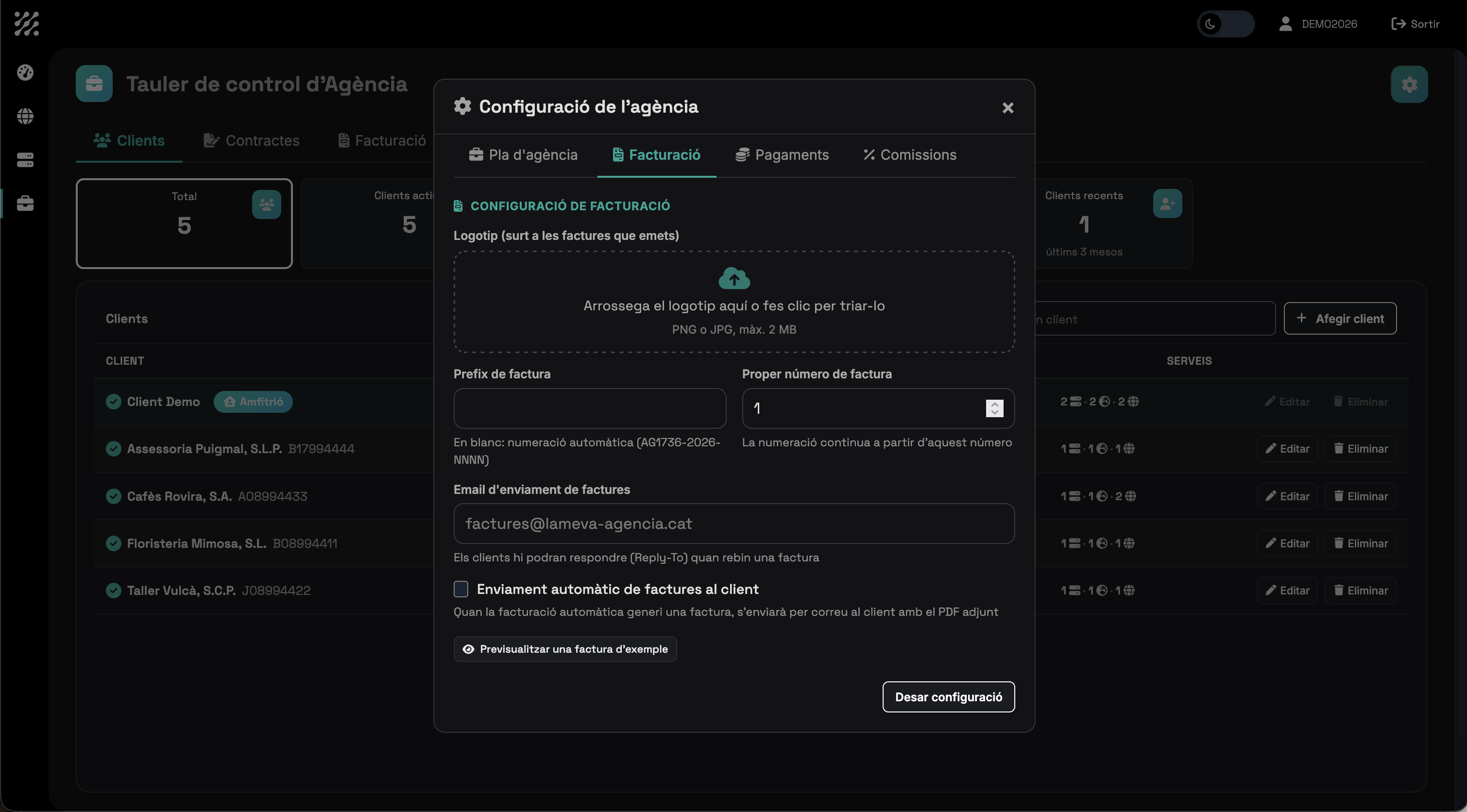Click Client Demo services icons cell
This screenshot has height=812, width=1467.
[1099, 402]
